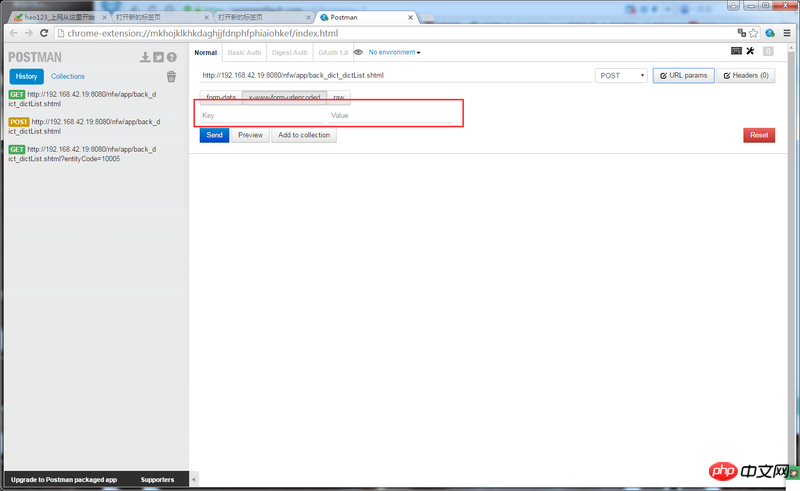This screenshot has width=800, height=491.
Task: Click the Preview button
Action: tap(251, 135)
